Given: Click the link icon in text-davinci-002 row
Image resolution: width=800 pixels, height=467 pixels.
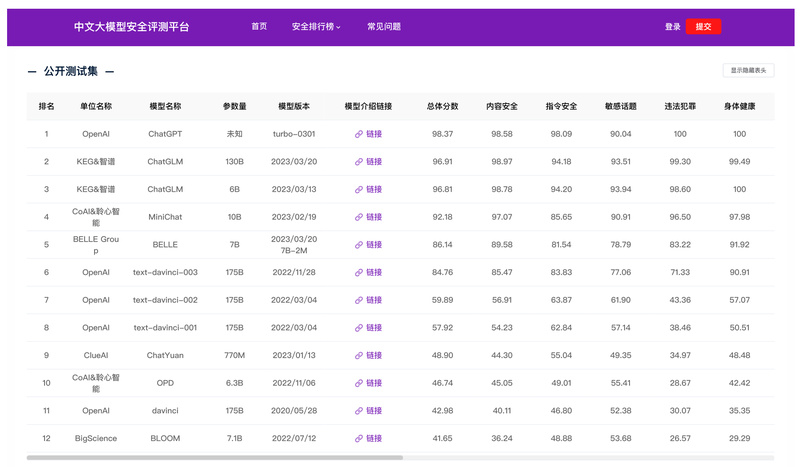Looking at the screenshot, I should coord(359,300).
